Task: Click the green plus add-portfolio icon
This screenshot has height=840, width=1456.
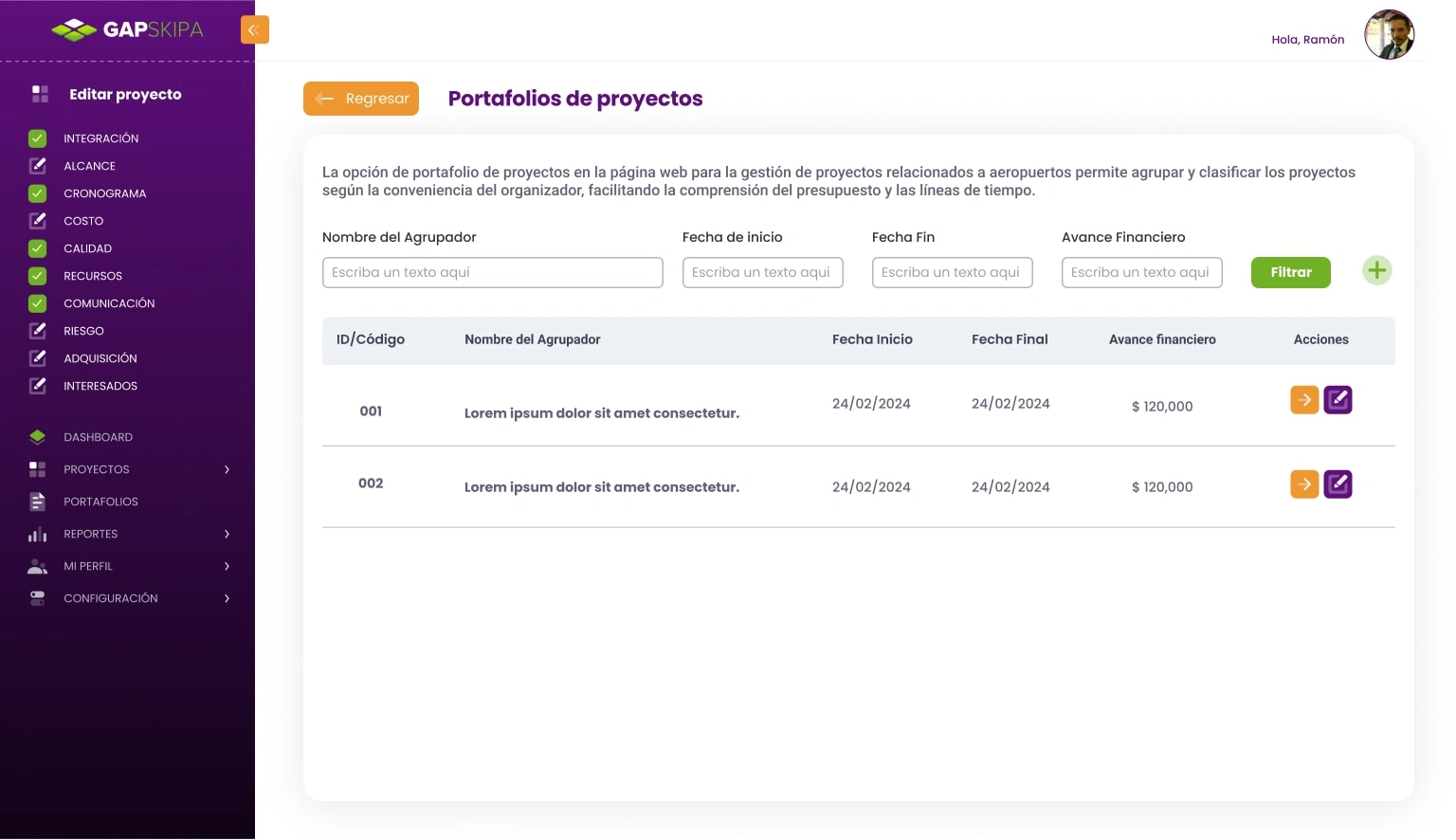Action: [x=1376, y=270]
